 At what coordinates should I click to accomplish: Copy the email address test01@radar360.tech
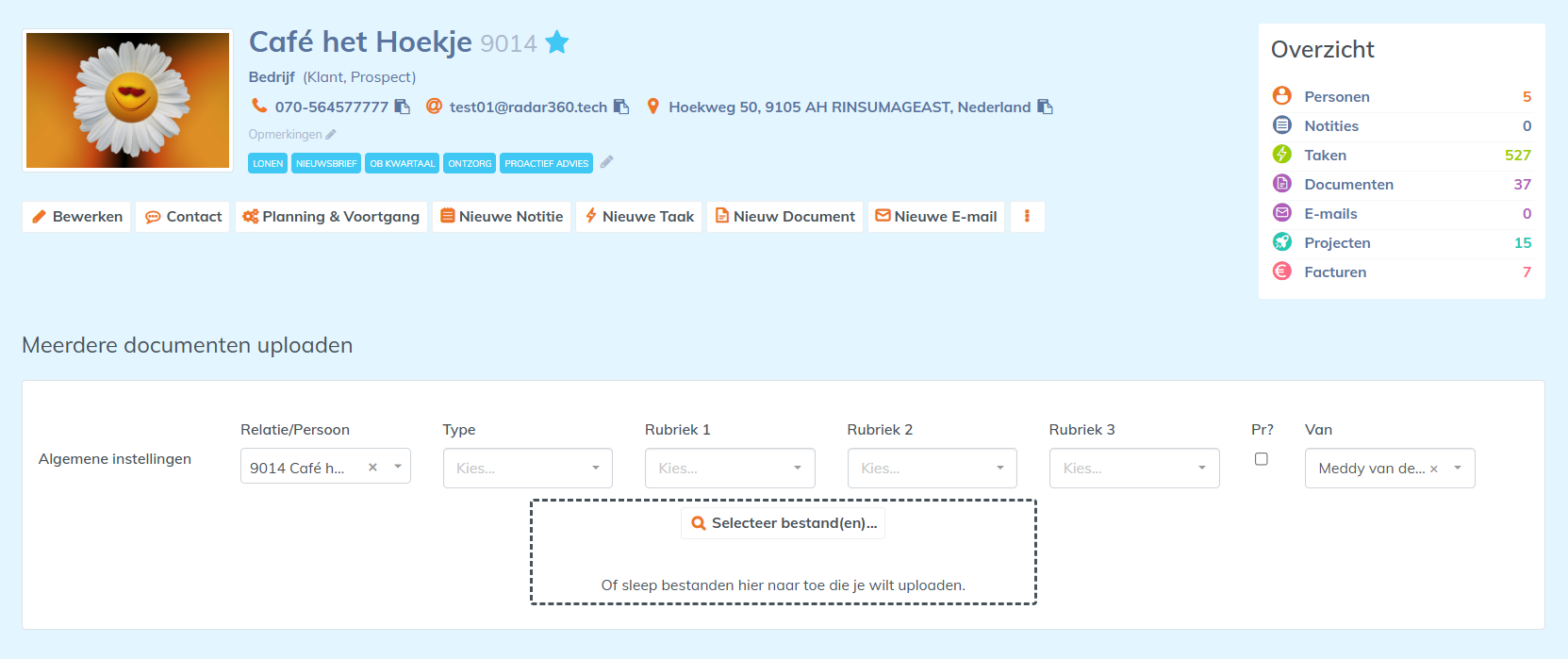click(620, 107)
